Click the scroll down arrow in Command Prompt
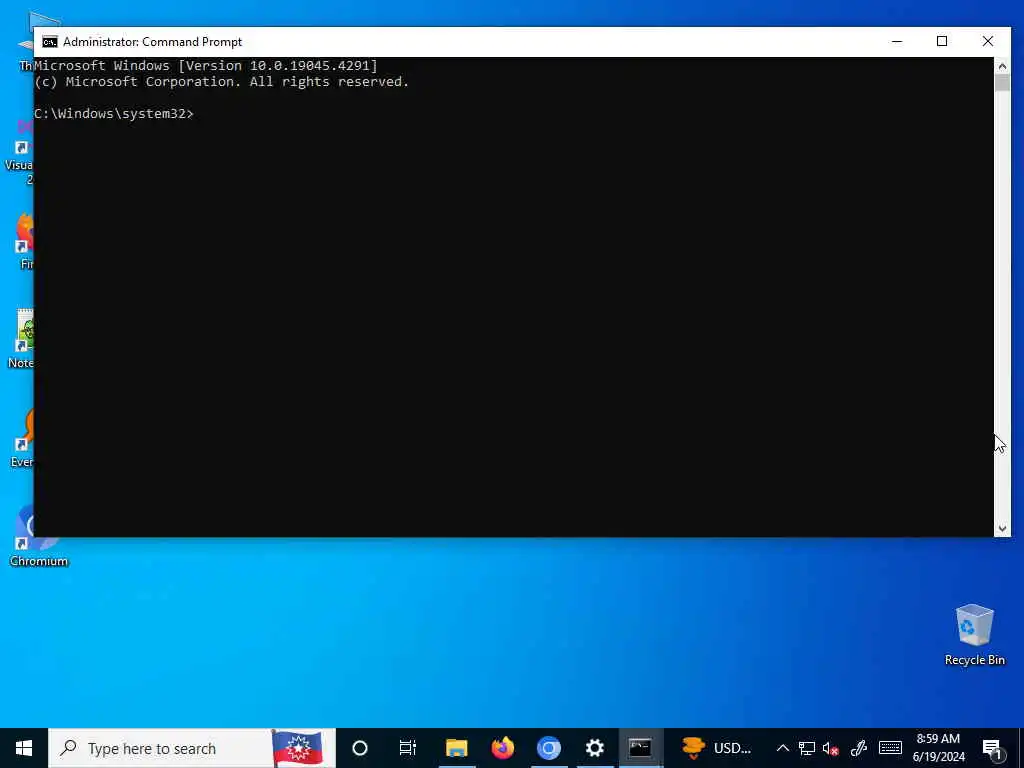The image size is (1024, 768). click(x=1002, y=528)
